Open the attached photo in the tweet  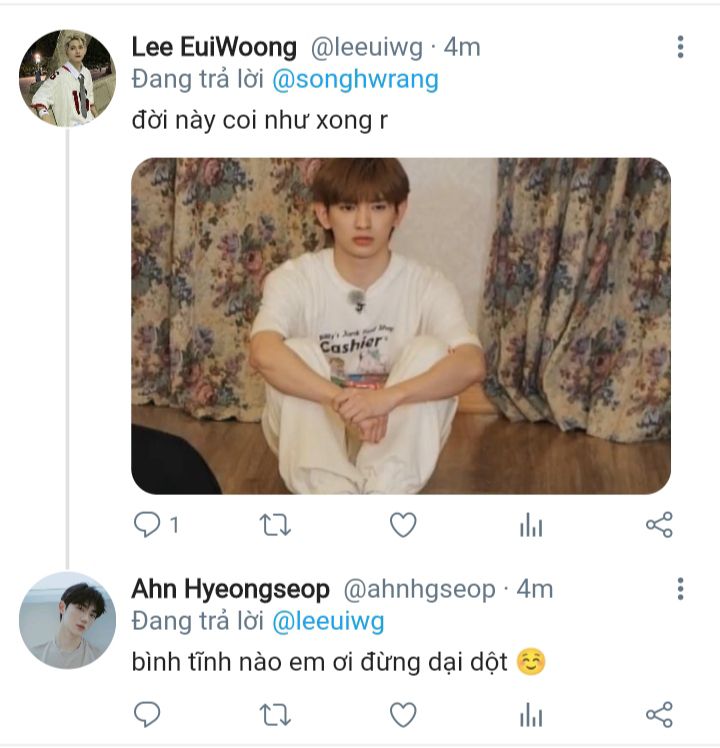tap(401, 326)
